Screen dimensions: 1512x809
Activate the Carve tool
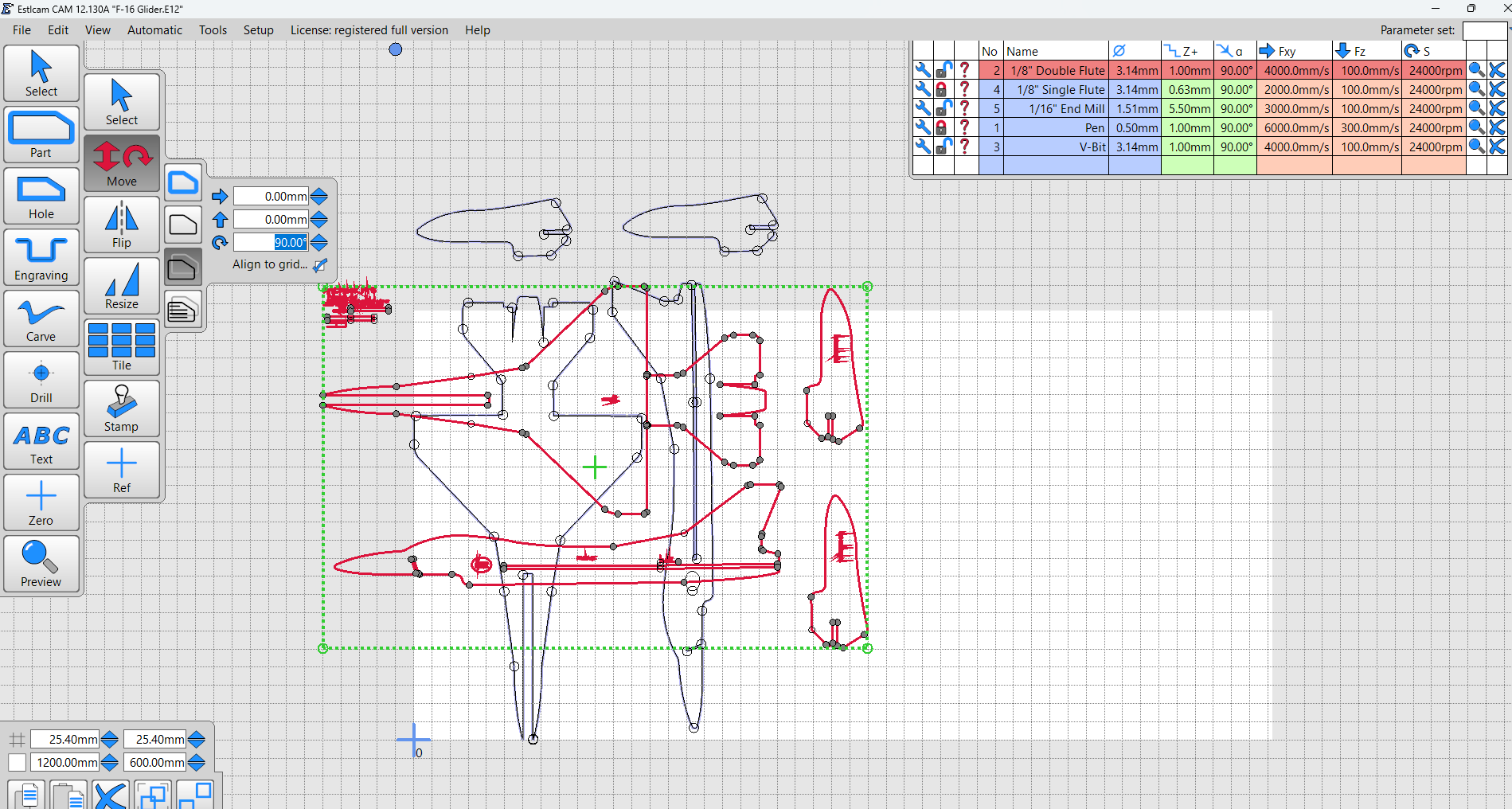point(41,319)
